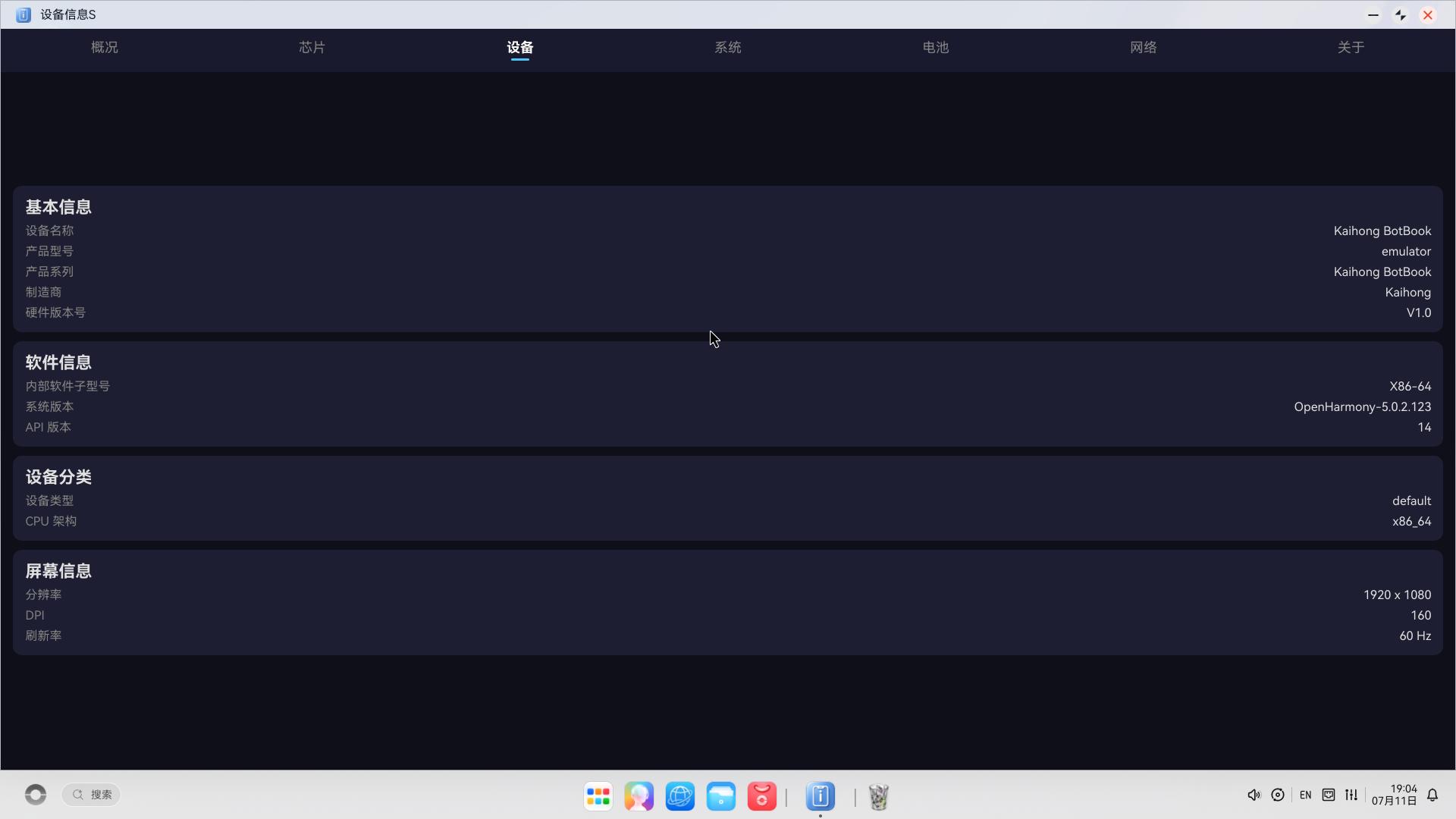This screenshot has width=1456, height=819.
Task: Click the 系统版本 label
Action: coord(49,406)
